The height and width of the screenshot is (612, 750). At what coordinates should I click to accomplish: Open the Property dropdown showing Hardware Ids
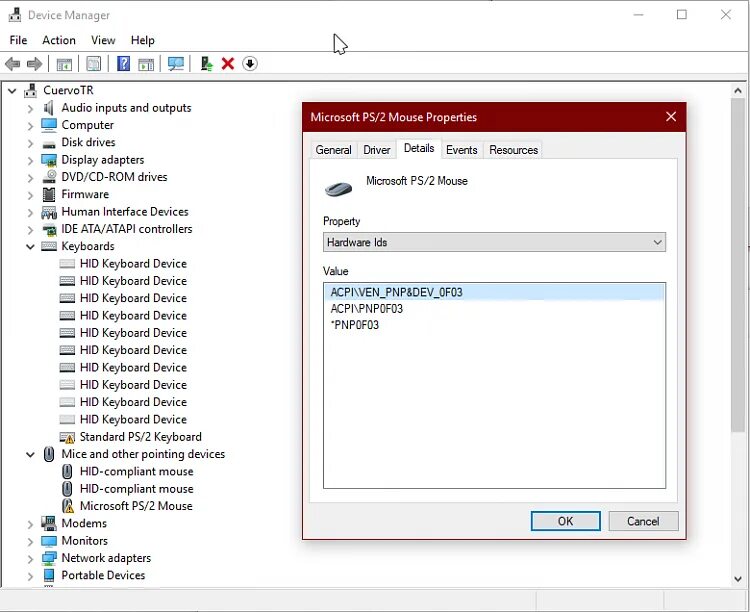click(x=494, y=242)
